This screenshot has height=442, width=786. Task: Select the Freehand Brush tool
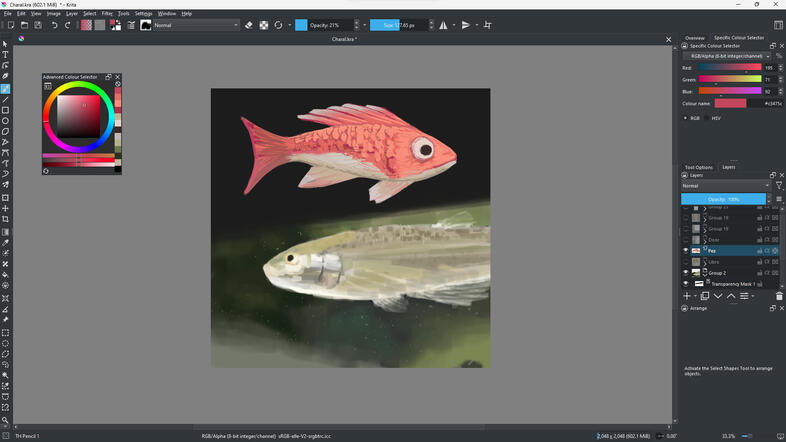(x=5, y=89)
